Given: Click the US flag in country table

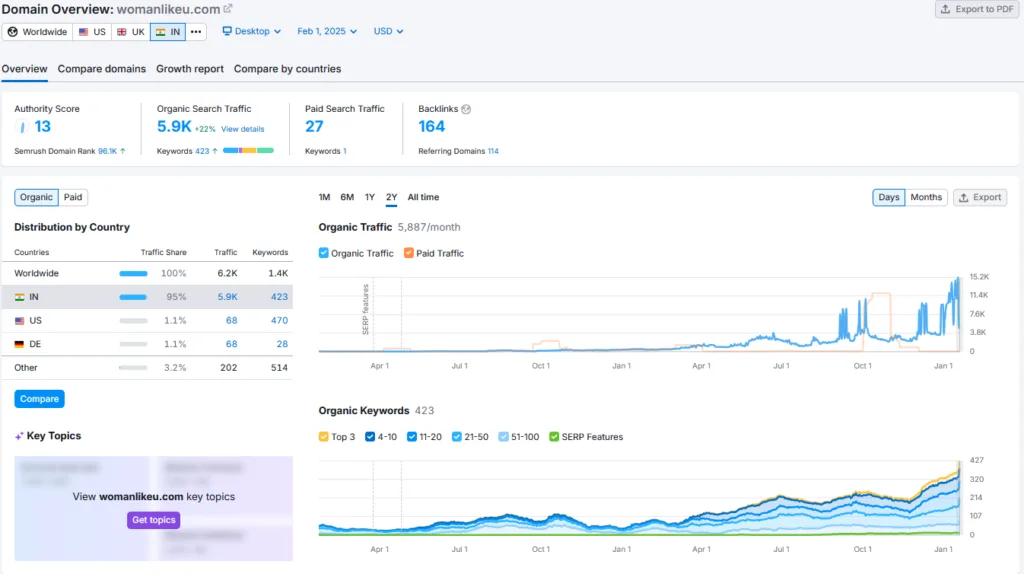Looking at the screenshot, I should tap(20, 321).
